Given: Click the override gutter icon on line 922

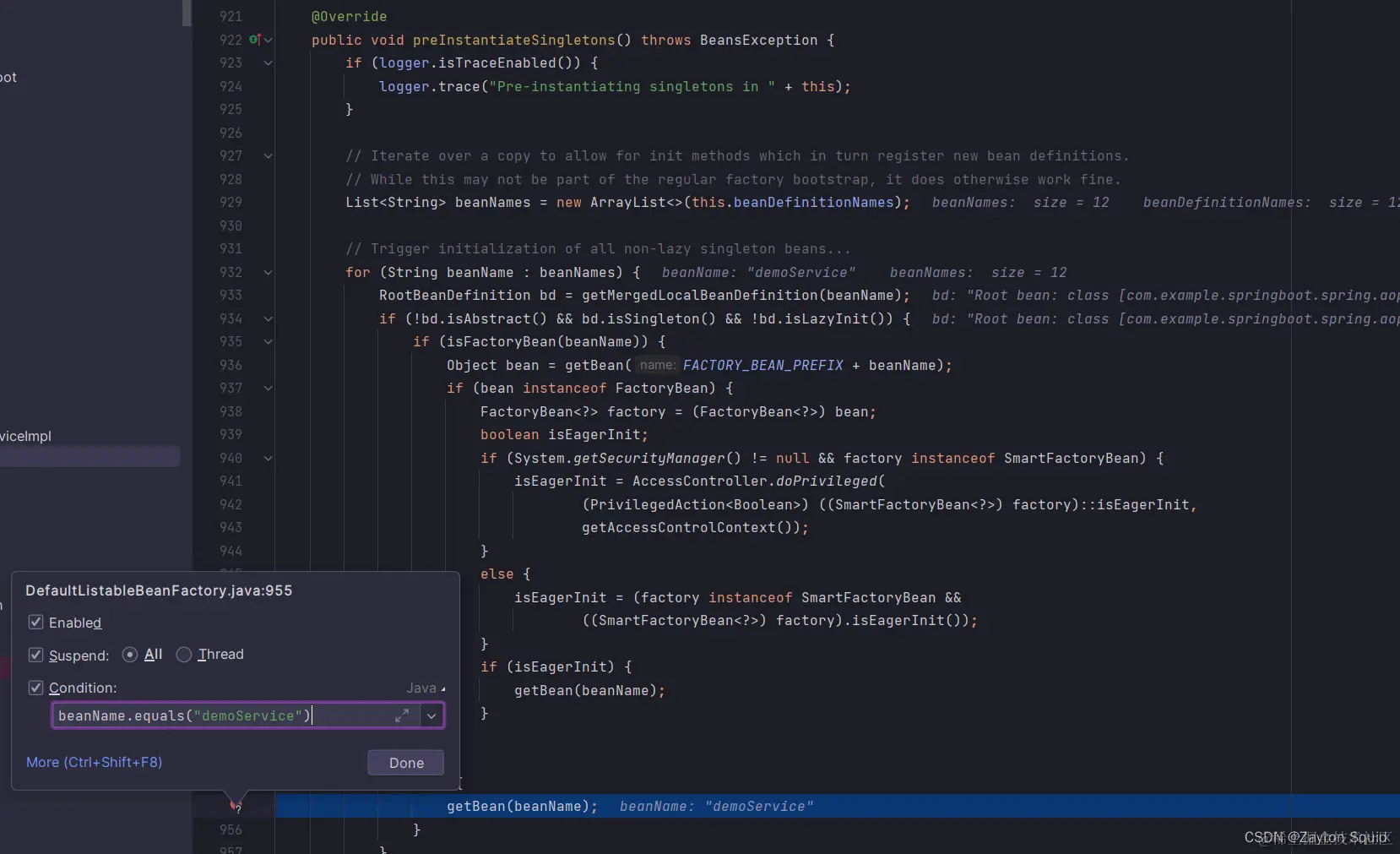Looking at the screenshot, I should click(x=254, y=40).
